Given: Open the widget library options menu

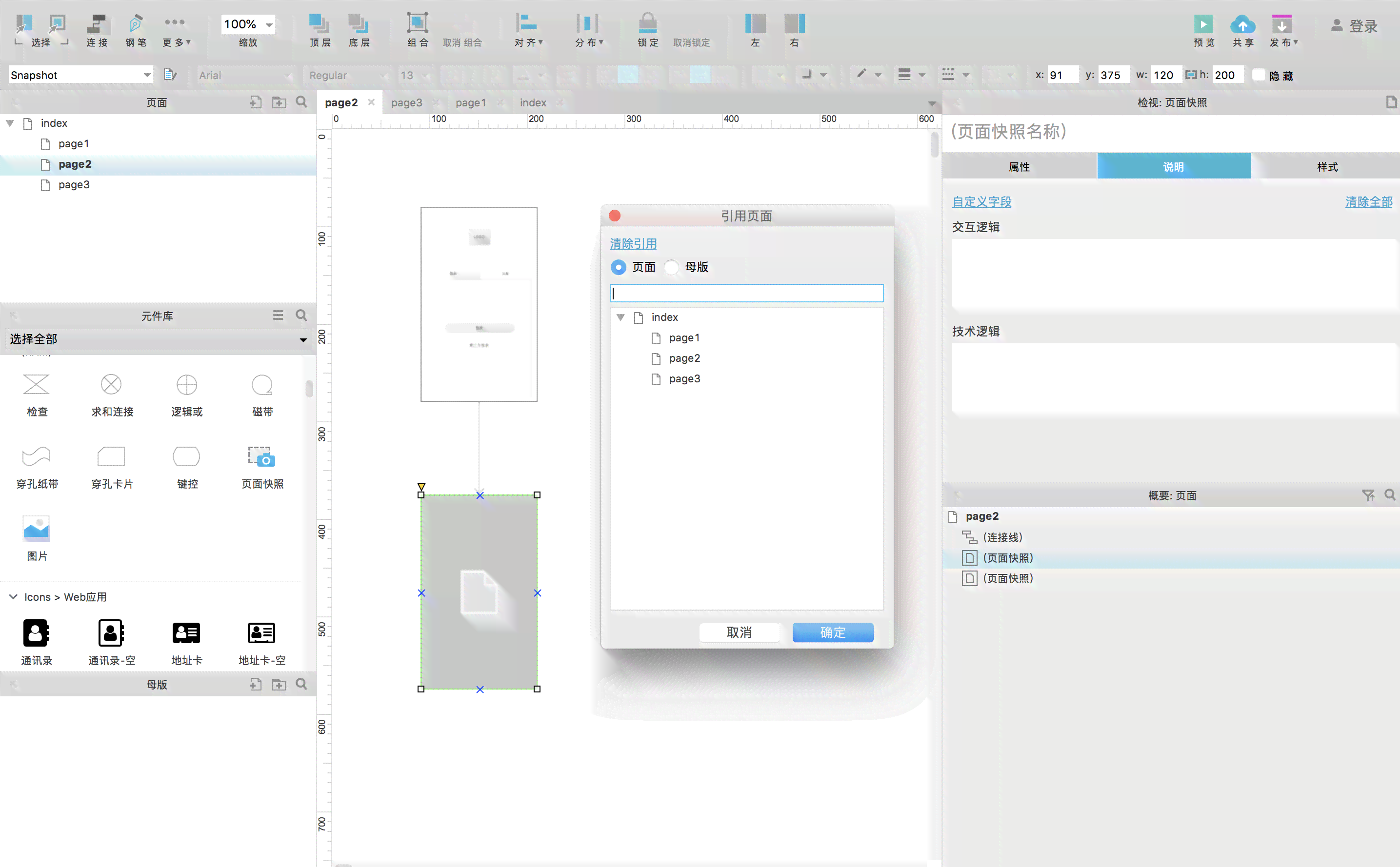Looking at the screenshot, I should point(278,315).
